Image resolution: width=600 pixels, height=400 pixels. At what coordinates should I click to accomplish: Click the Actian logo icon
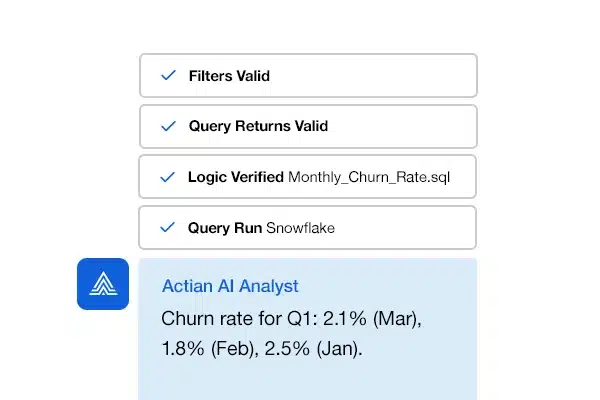(103, 284)
